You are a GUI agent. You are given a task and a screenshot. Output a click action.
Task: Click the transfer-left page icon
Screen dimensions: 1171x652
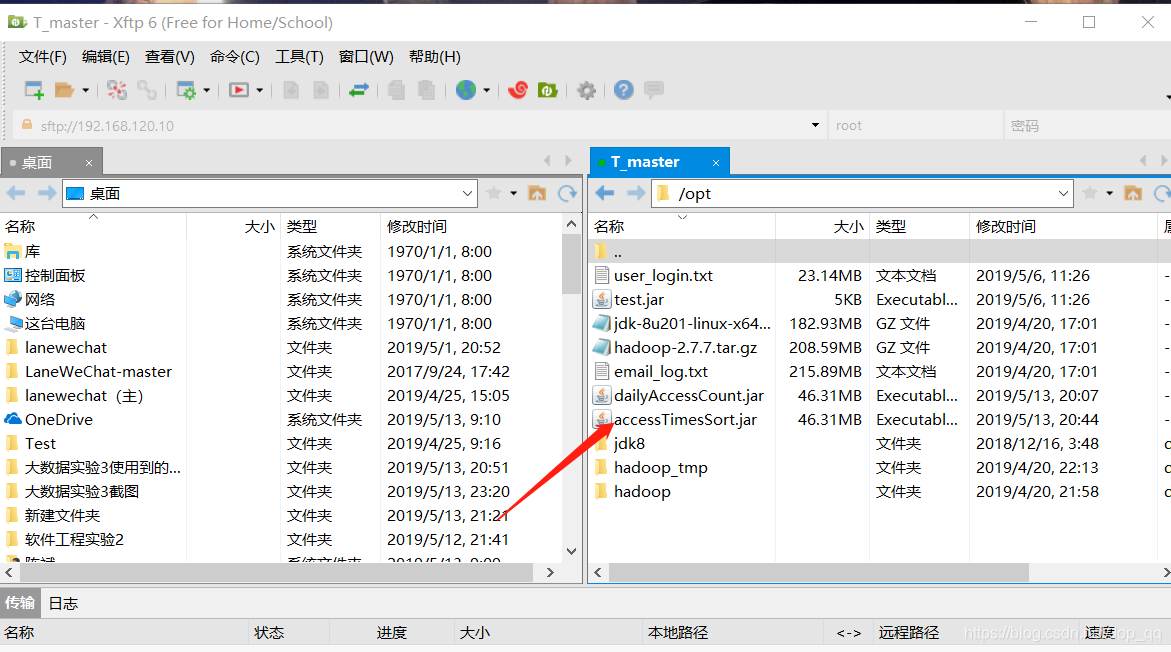[291, 90]
